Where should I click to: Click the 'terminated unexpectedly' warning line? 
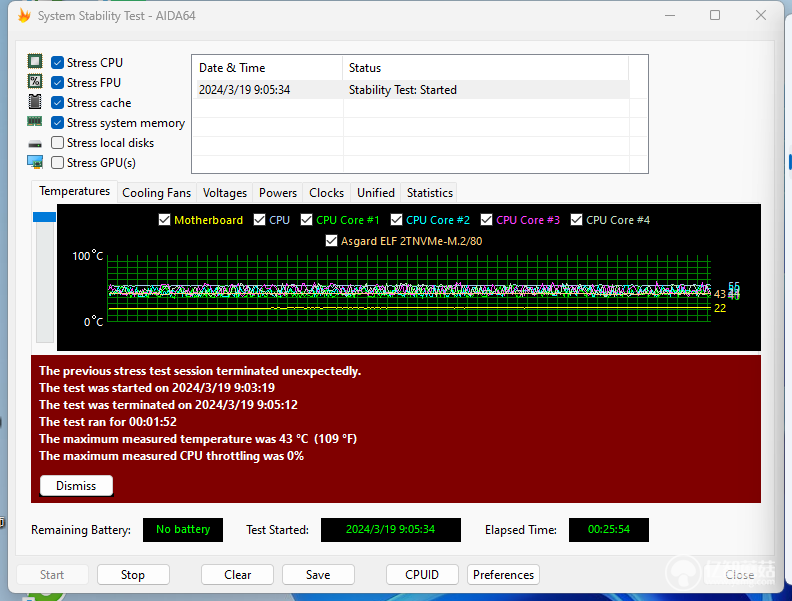pyautogui.click(x=200, y=371)
